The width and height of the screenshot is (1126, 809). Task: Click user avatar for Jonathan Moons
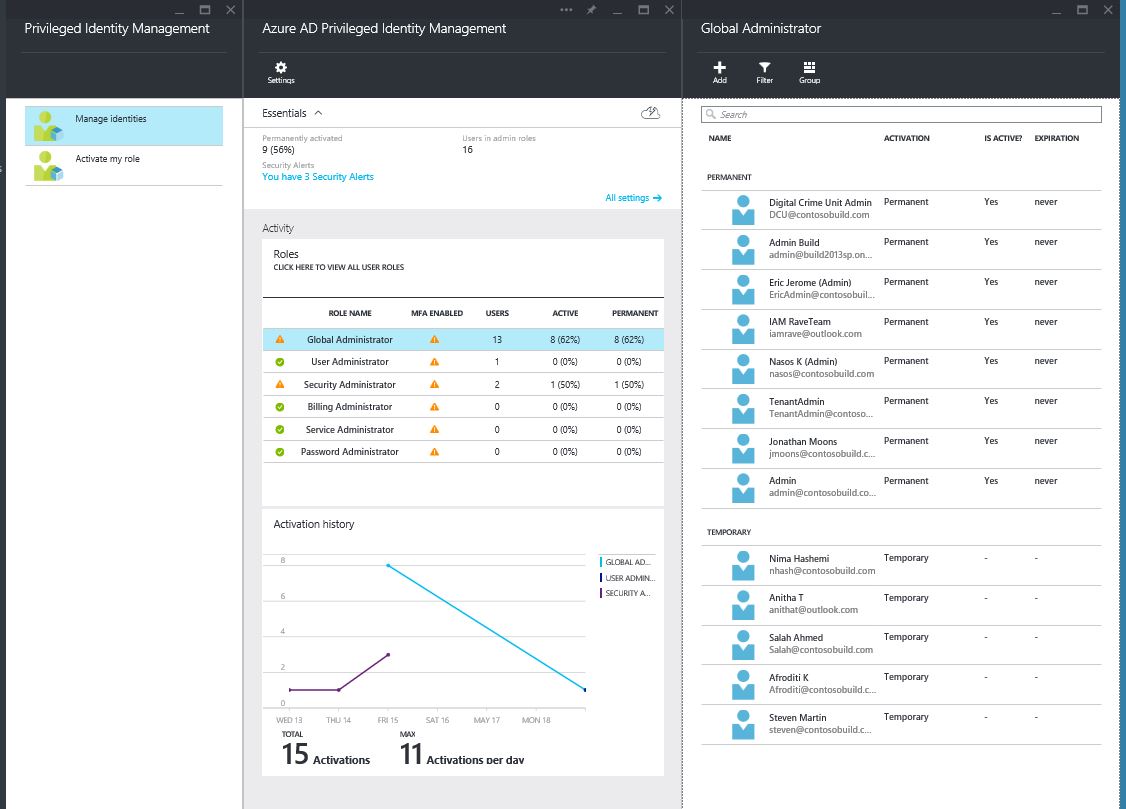pos(743,449)
